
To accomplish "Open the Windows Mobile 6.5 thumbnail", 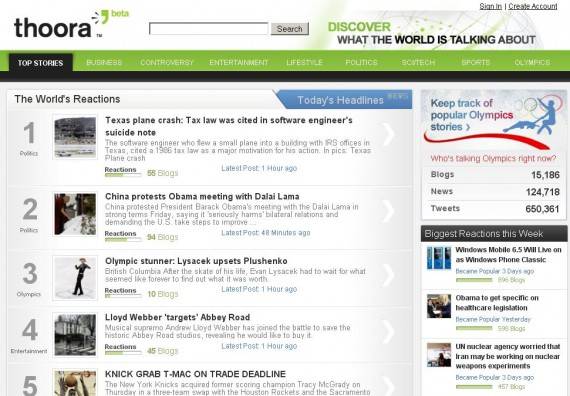I will 439,258.
